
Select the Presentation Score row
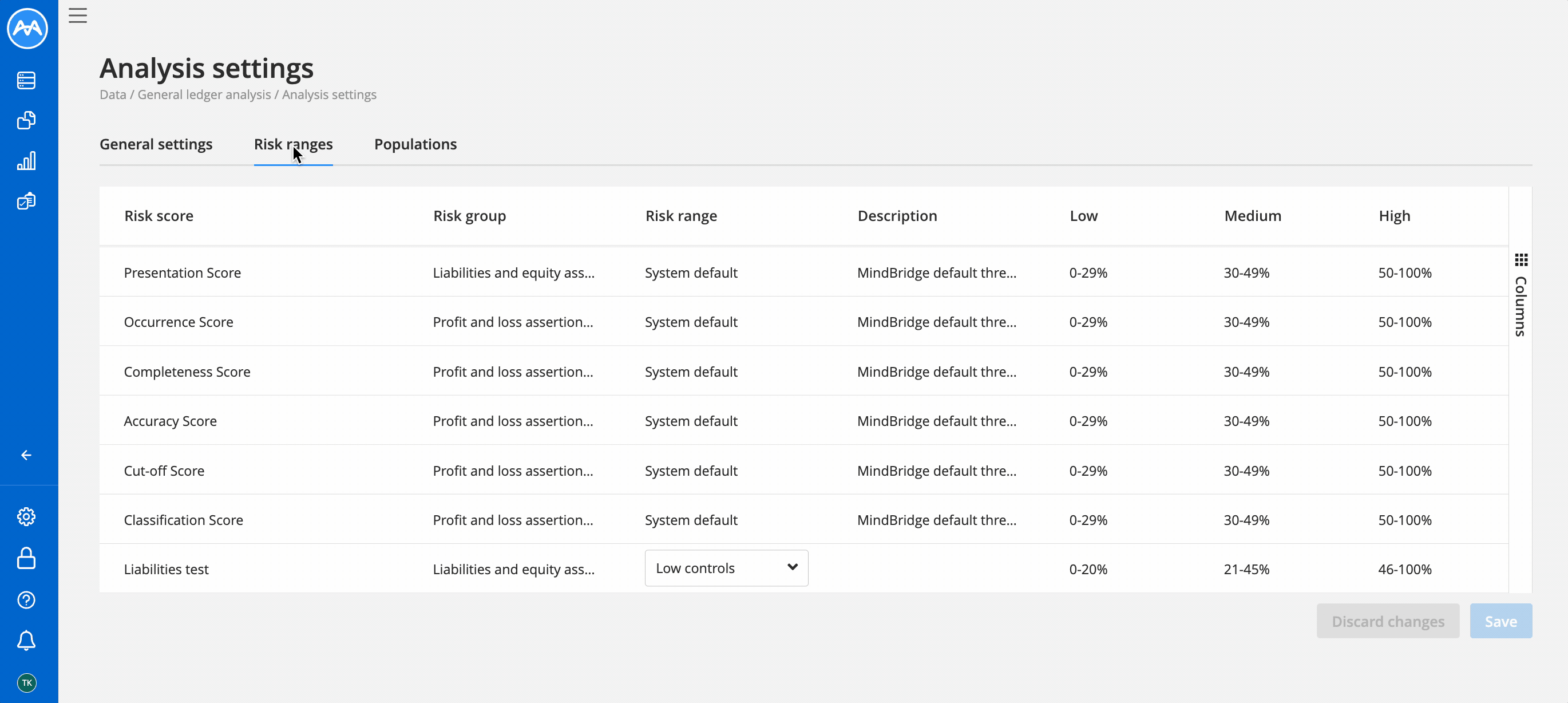click(x=803, y=272)
